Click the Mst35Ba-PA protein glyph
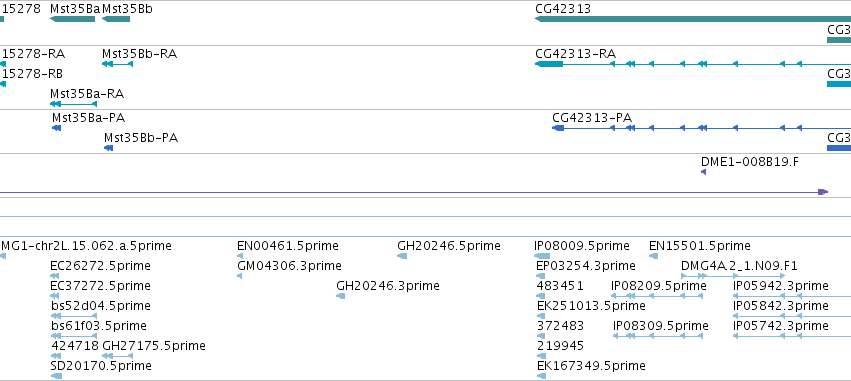Screen dimensions: 851x381 56,128
